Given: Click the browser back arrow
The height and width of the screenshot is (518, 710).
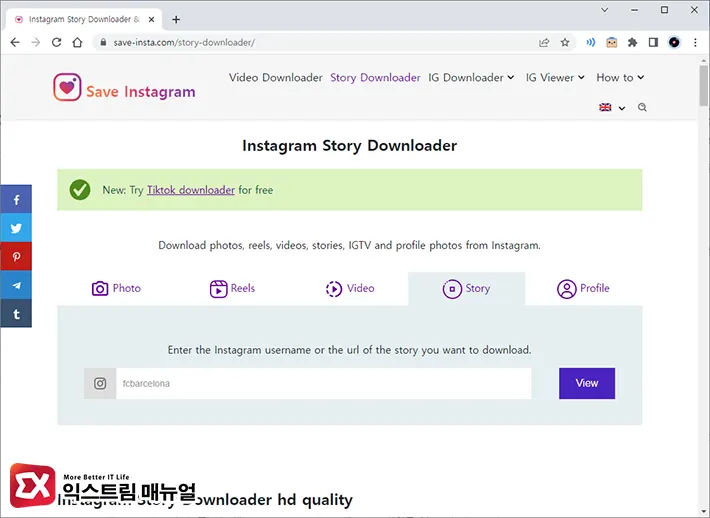Looking at the screenshot, I should tap(15, 43).
